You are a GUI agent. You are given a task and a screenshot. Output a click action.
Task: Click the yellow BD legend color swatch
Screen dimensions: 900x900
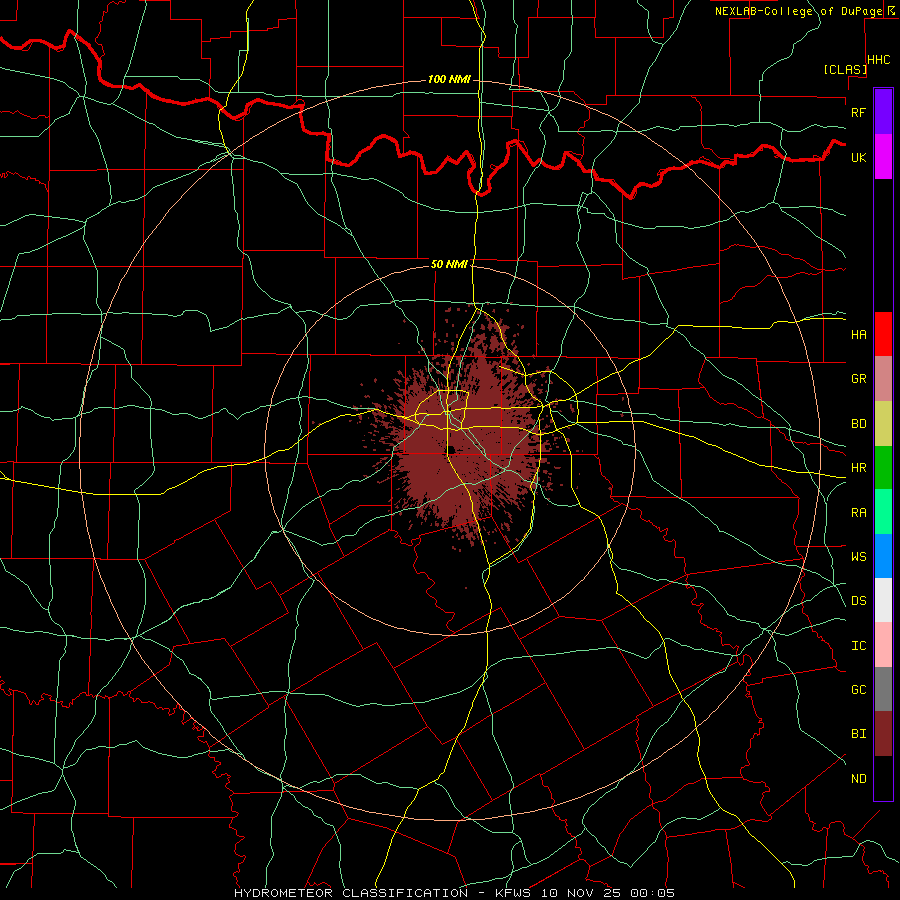(x=883, y=423)
